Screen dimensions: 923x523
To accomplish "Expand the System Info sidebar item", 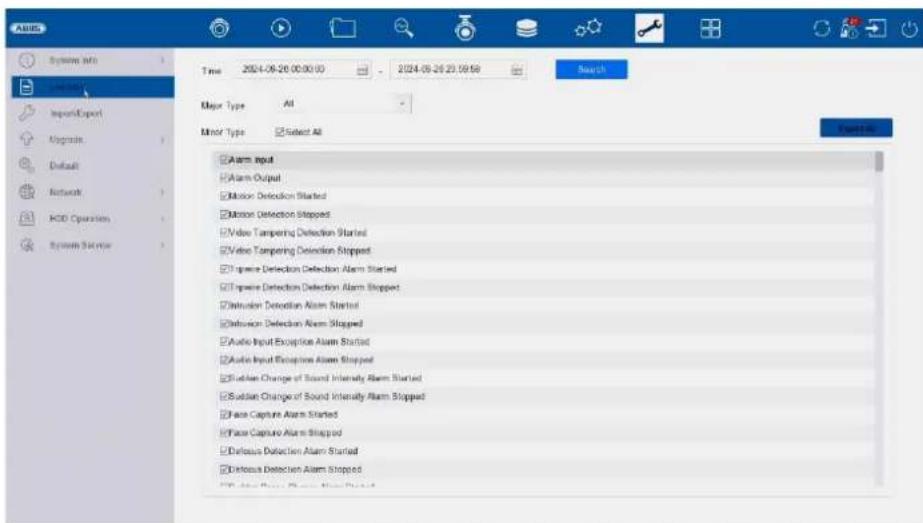I will tap(92, 60).
